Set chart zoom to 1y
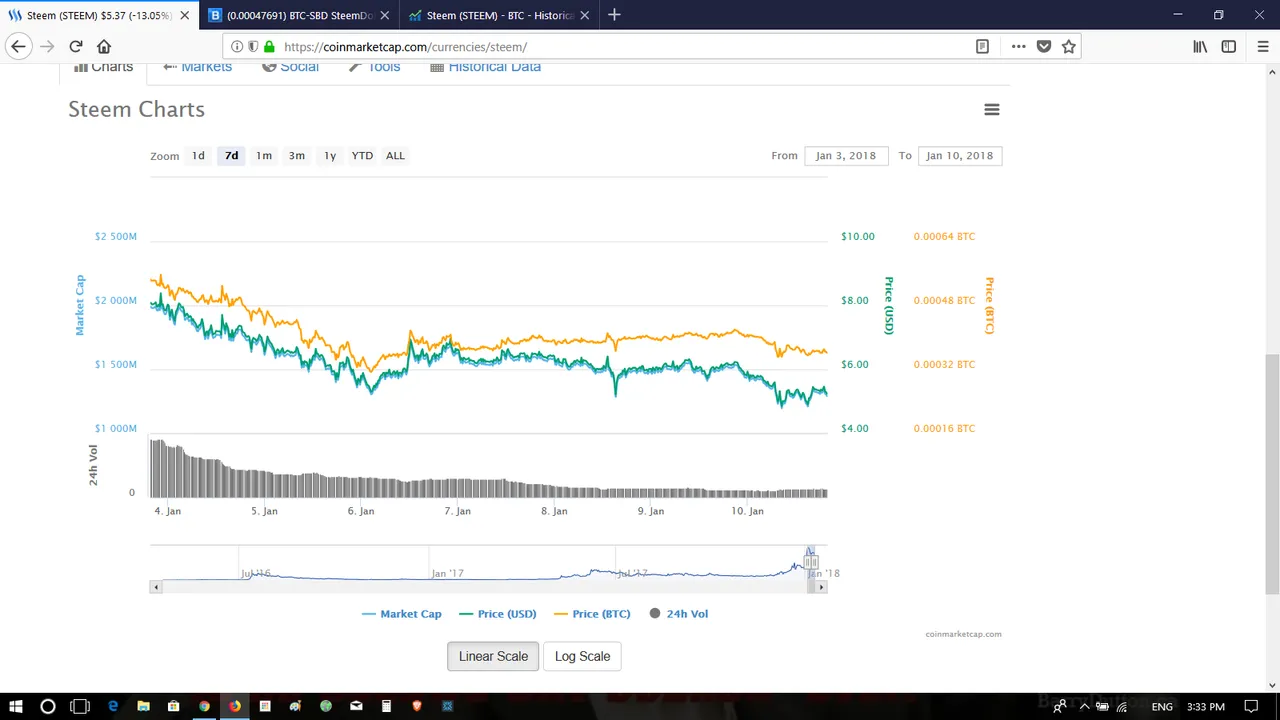The width and height of the screenshot is (1280, 720). pos(330,155)
